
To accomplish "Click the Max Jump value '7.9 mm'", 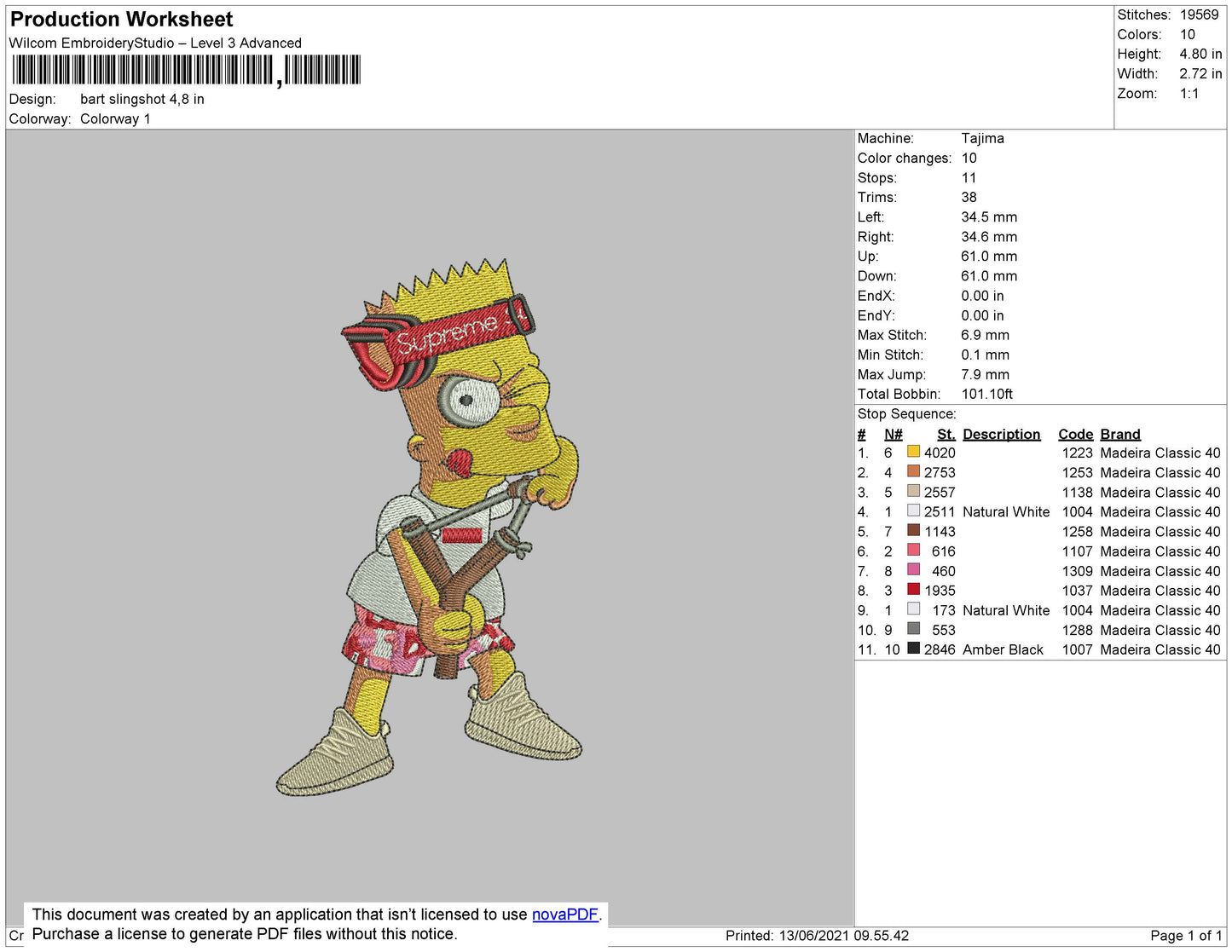I will tap(985, 374).
